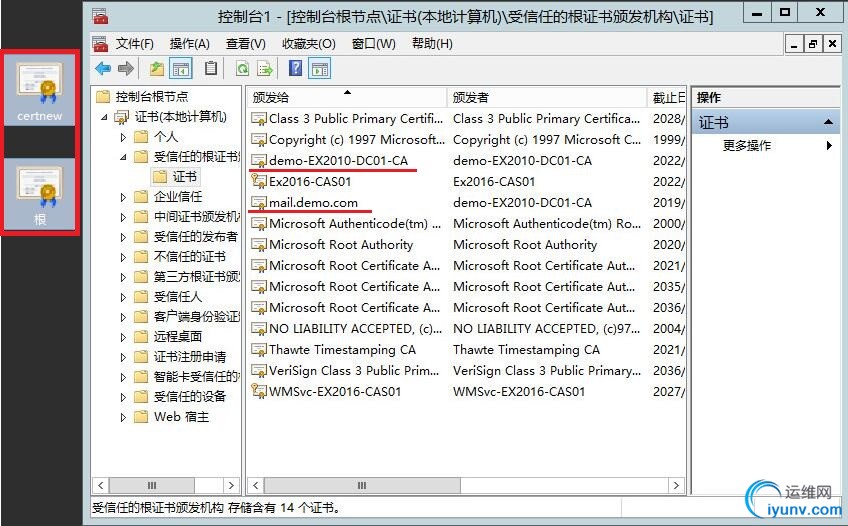Click the certificate icon of demo-EX2010-DC01-CA row
Image resolution: width=848 pixels, height=526 pixels.
click(259, 161)
